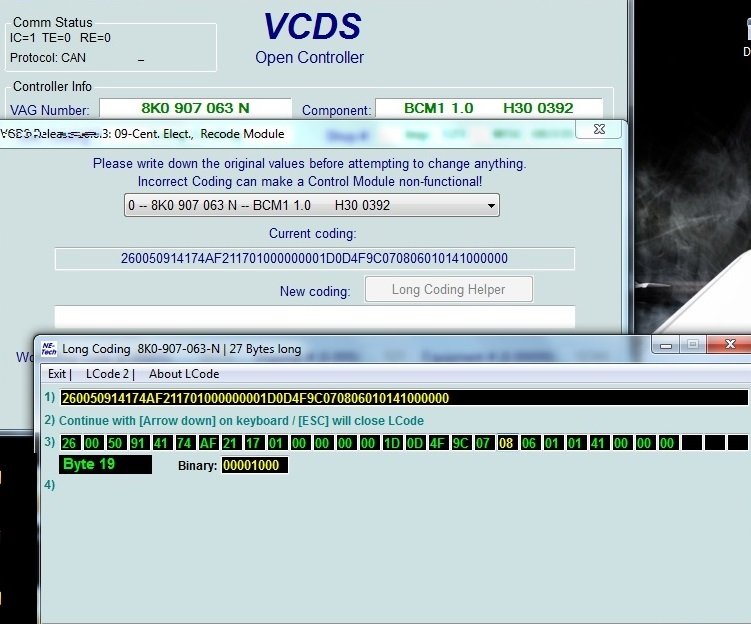Select the byte 91 cell

(x=138, y=443)
